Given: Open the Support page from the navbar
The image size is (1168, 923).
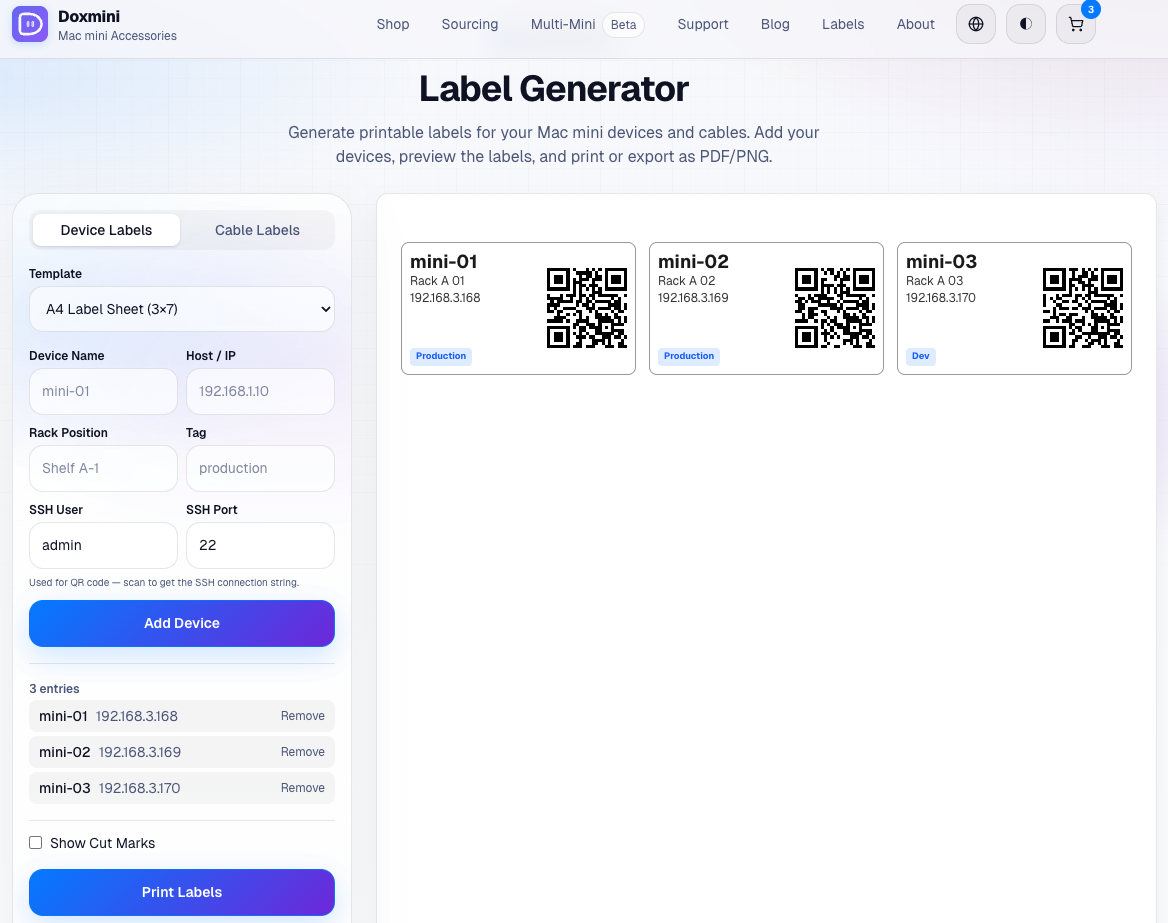Looking at the screenshot, I should pyautogui.click(x=702, y=24).
